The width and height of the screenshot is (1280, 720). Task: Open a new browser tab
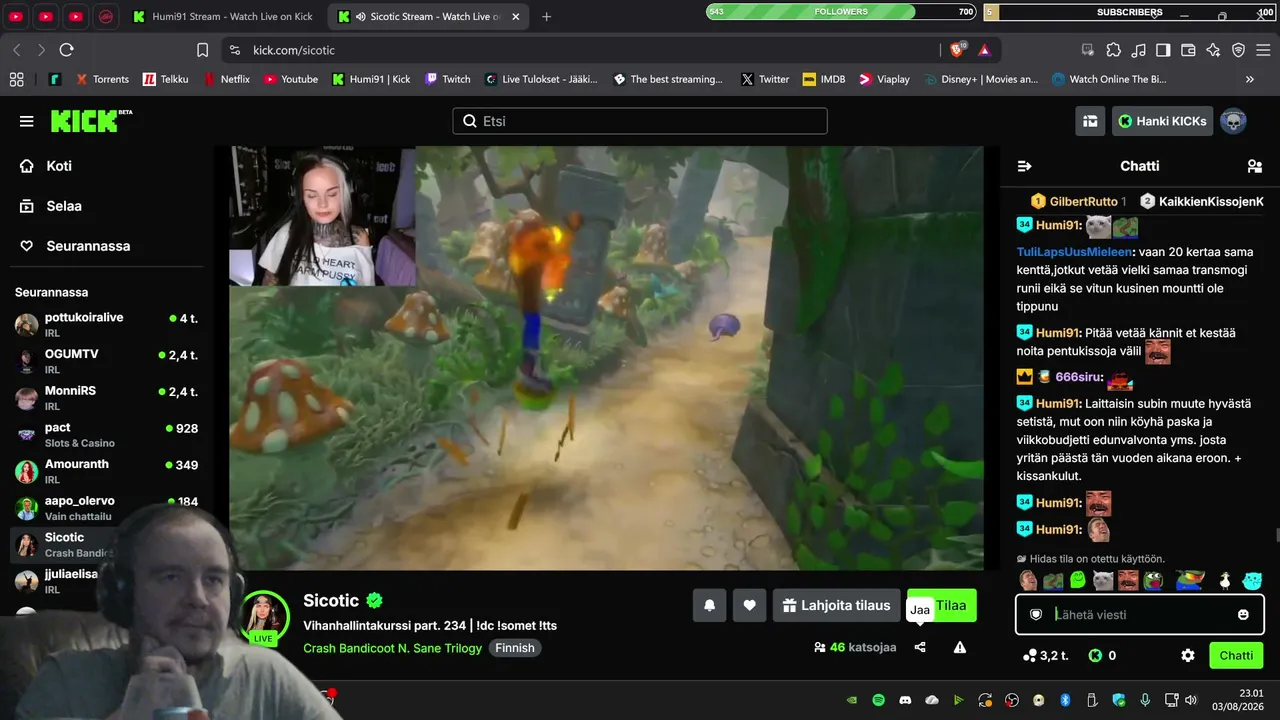click(547, 17)
